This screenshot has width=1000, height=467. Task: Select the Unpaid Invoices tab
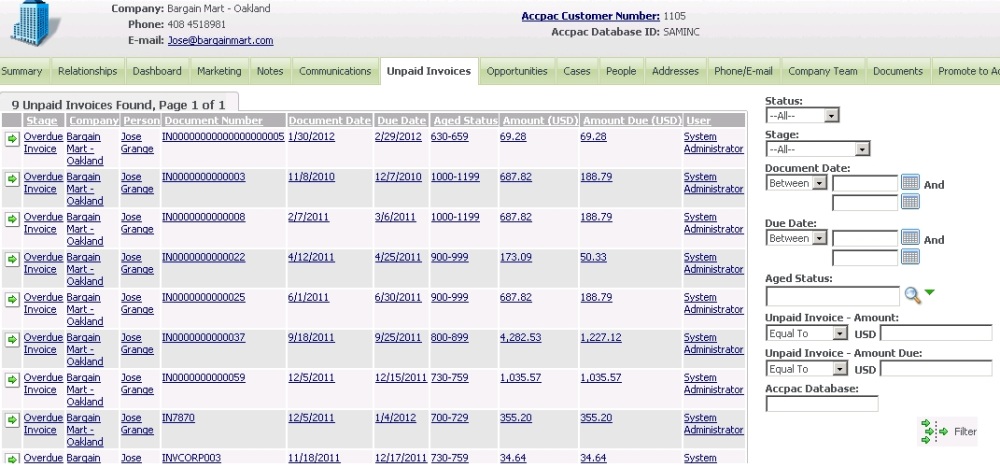(x=429, y=71)
